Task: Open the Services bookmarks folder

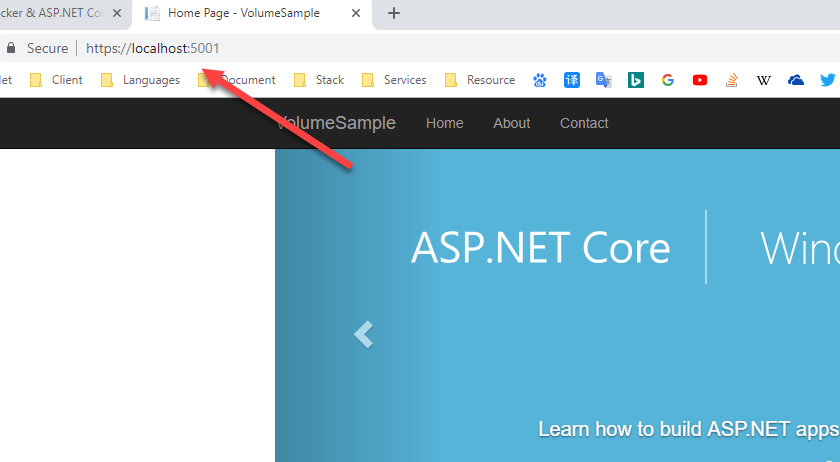Action: (x=394, y=80)
